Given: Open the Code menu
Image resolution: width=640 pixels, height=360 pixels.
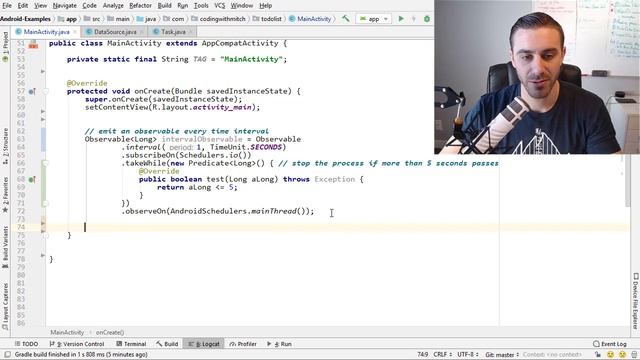Looking at the screenshot, I should point(89,6).
